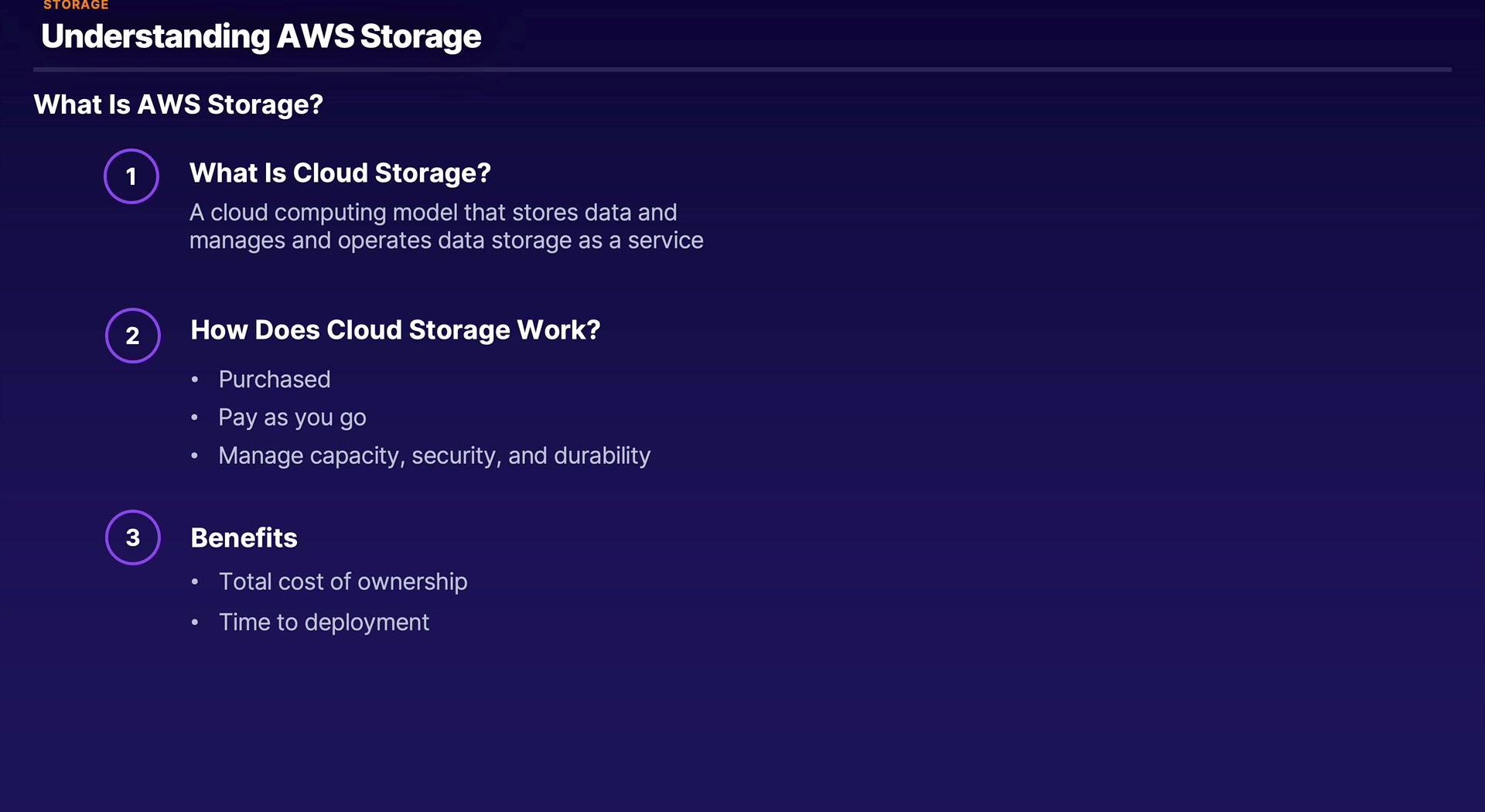Screen dimensions: 1485x812
Task: Click the numbered circle icon 3
Action: pos(133,537)
